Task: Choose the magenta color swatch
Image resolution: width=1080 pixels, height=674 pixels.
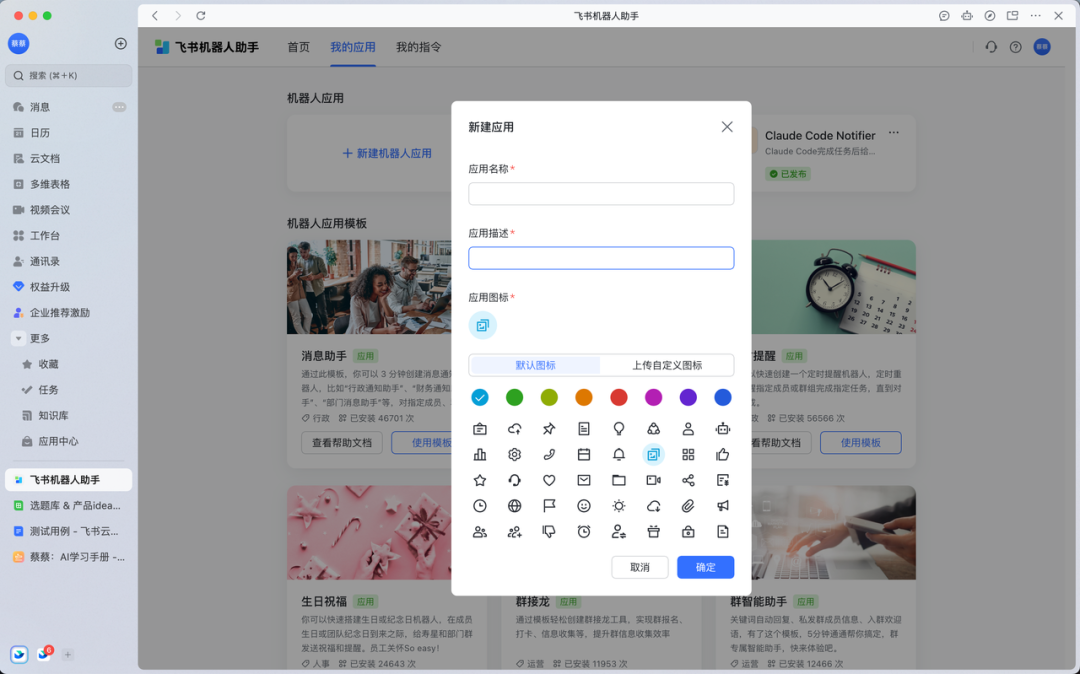Action: tap(654, 397)
